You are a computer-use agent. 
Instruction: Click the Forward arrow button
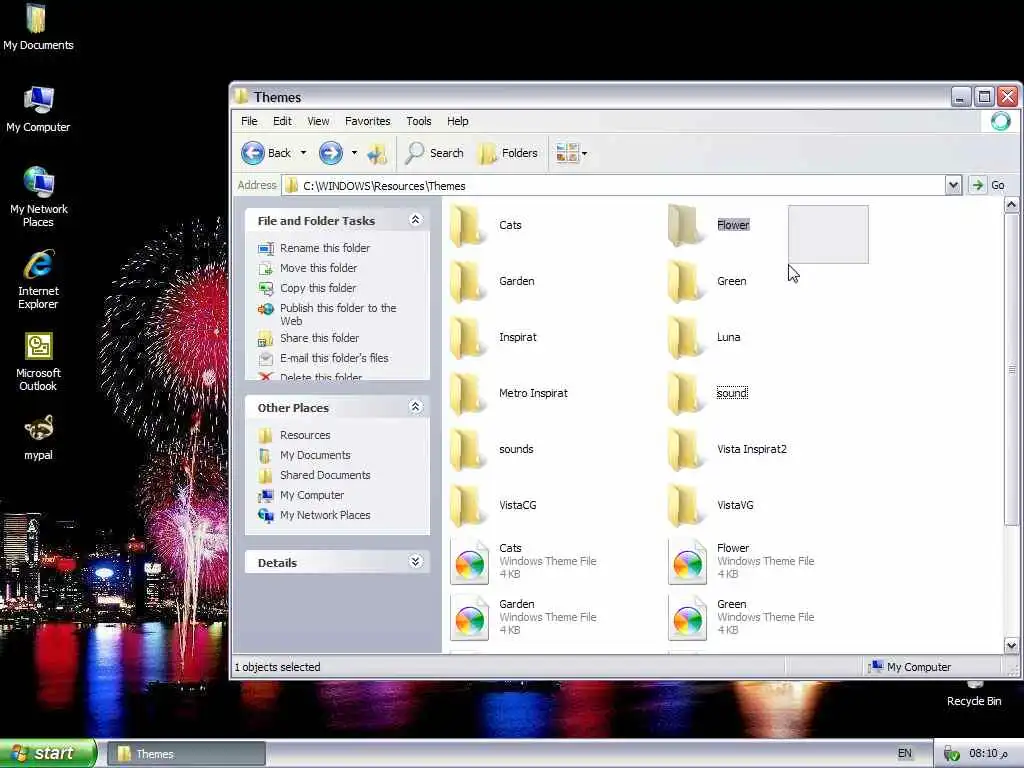pos(330,153)
